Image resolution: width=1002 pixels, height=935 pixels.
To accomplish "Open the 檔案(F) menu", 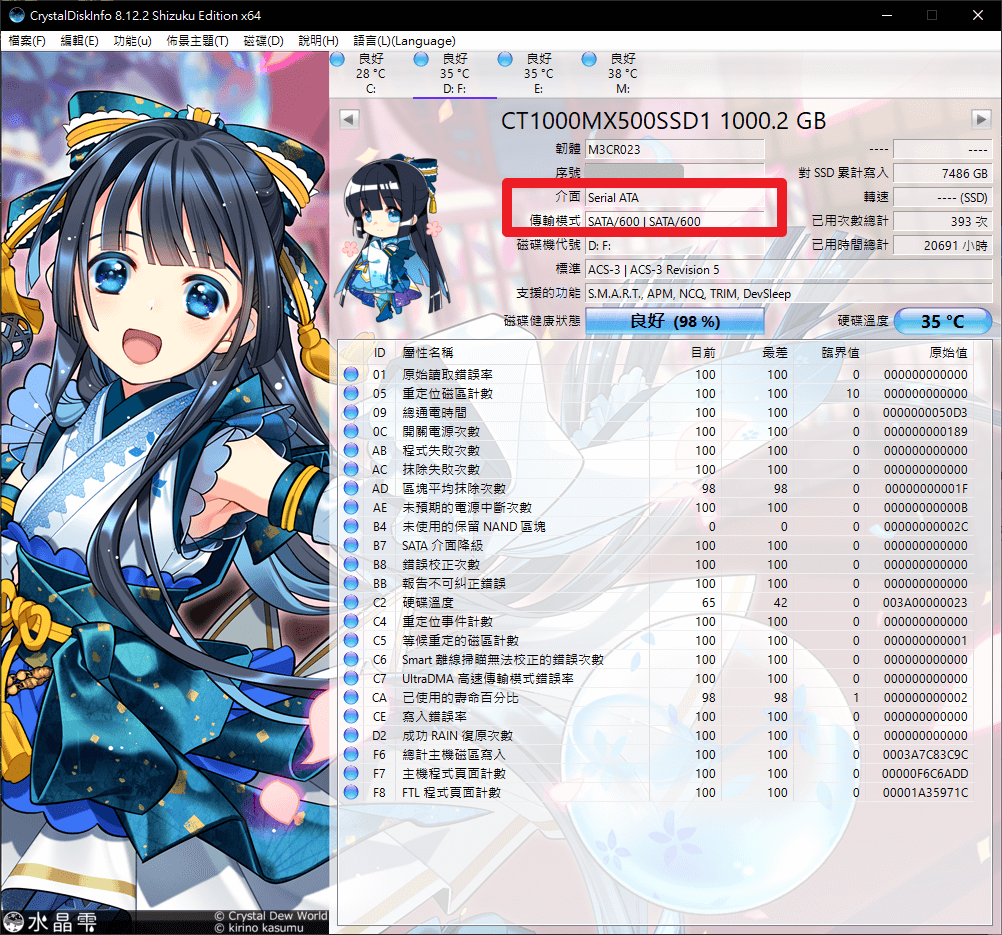I will pyautogui.click(x=27, y=41).
